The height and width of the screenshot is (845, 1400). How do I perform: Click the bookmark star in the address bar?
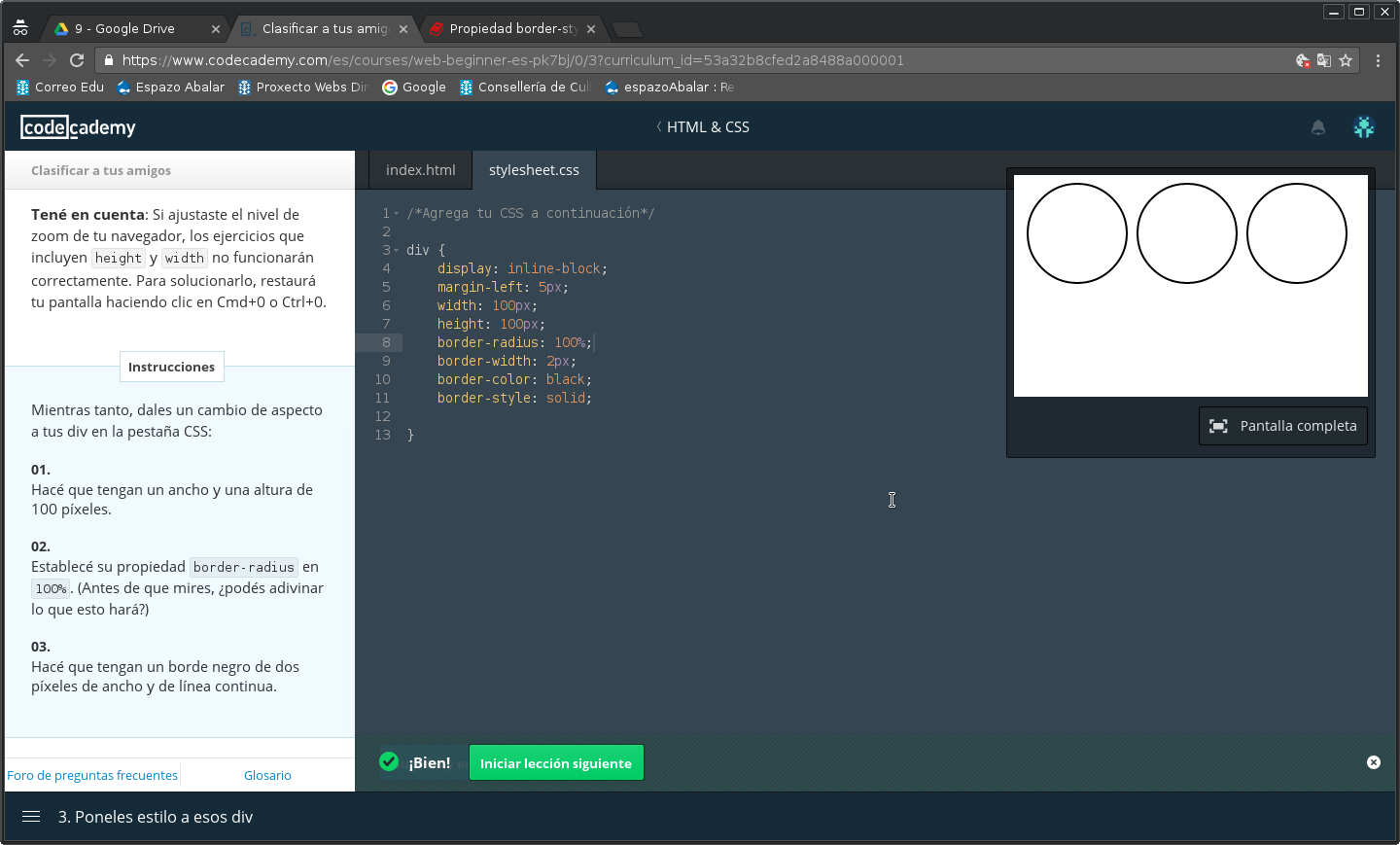1347,60
